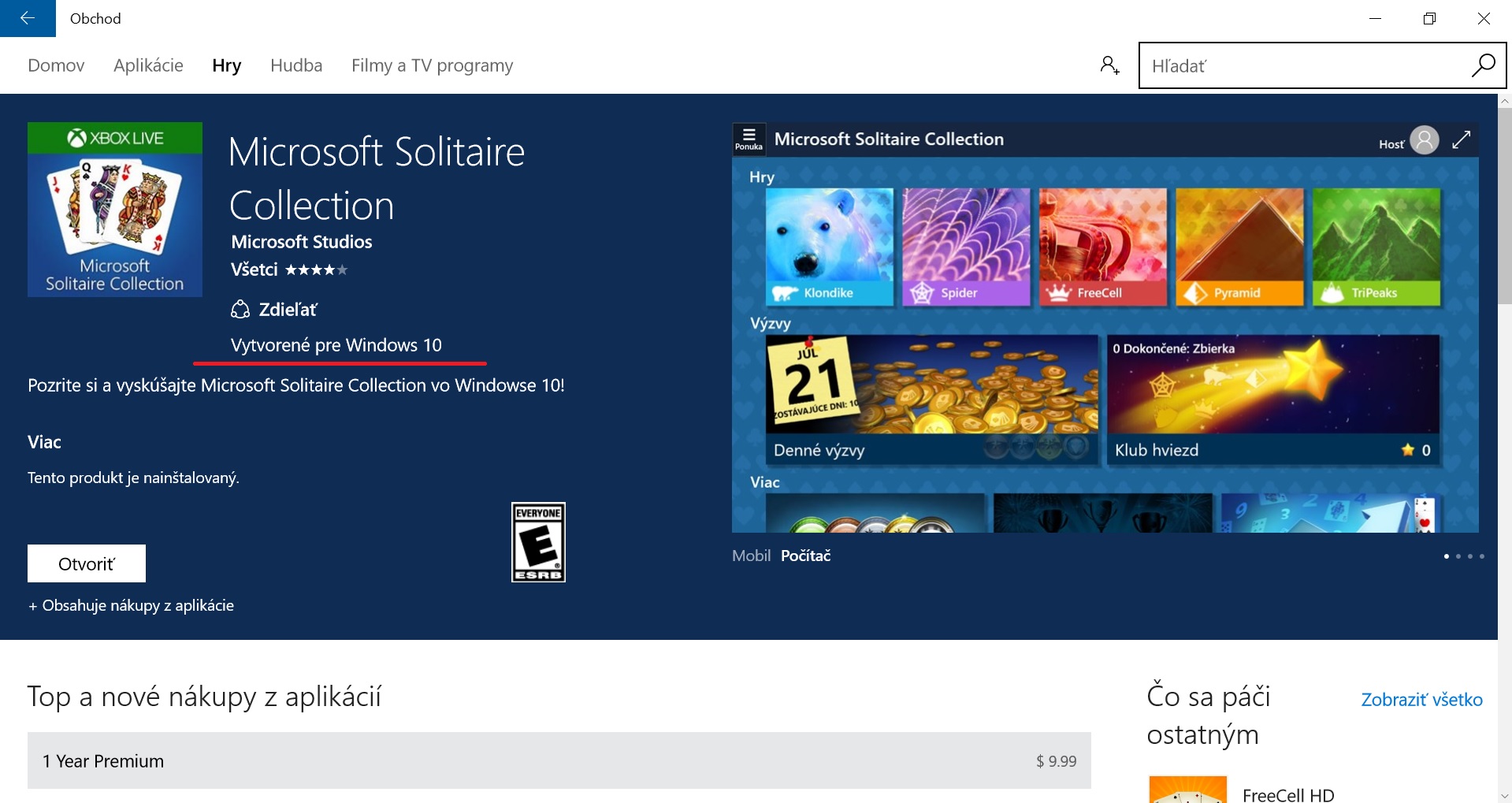This screenshot has width=1512, height=803.
Task: Close the Obchod window
Action: point(1484,18)
